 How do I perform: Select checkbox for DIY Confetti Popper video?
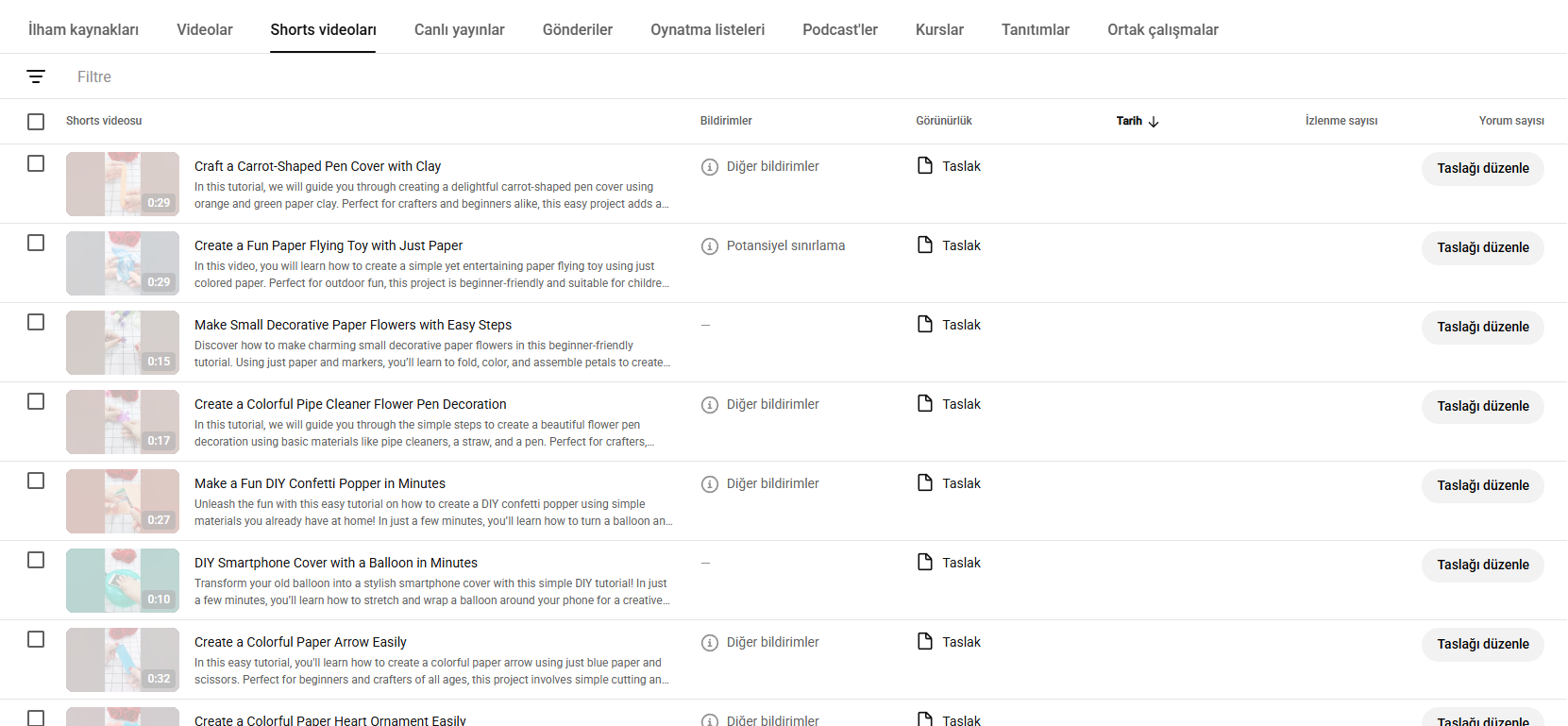tap(36, 481)
